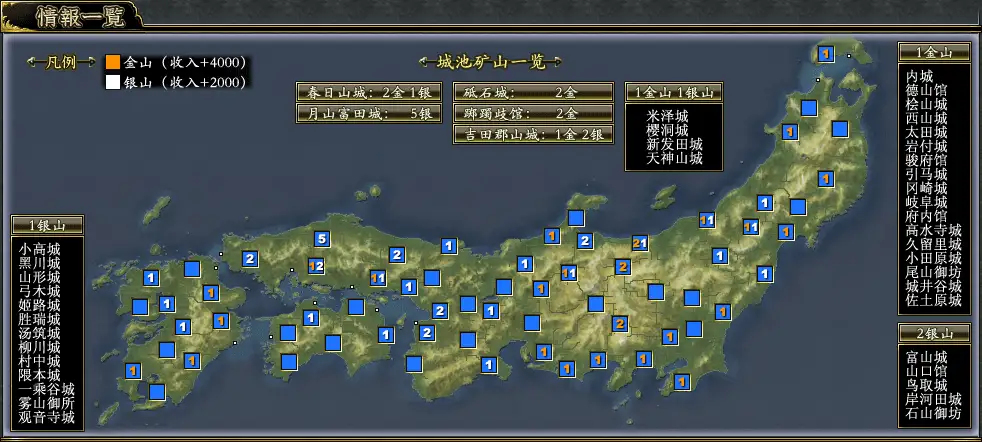Screen dimensions: 982x442
Task: Select 引马城 in the 1金山 list
Action: click(926, 174)
